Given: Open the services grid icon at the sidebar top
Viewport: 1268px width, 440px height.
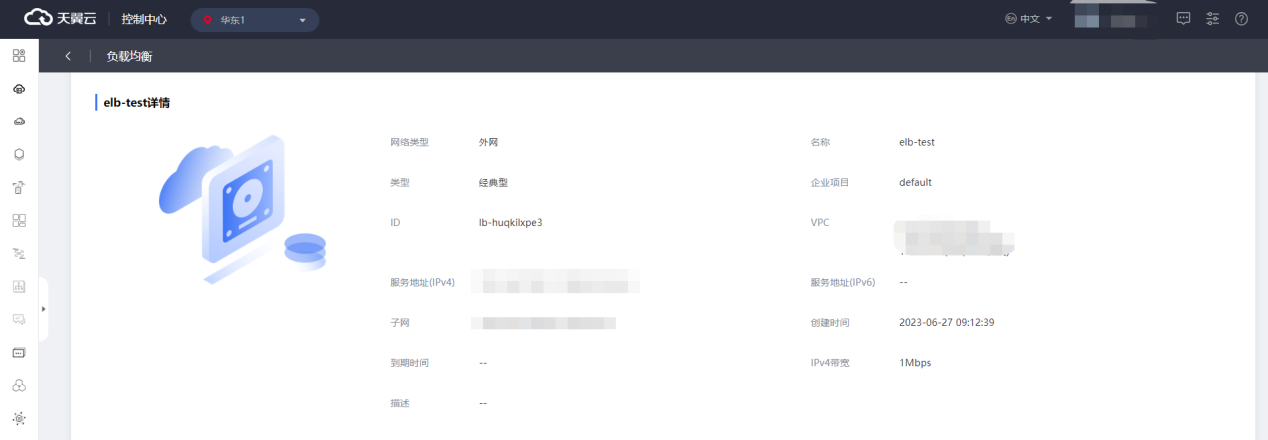Looking at the screenshot, I should click(x=19, y=55).
